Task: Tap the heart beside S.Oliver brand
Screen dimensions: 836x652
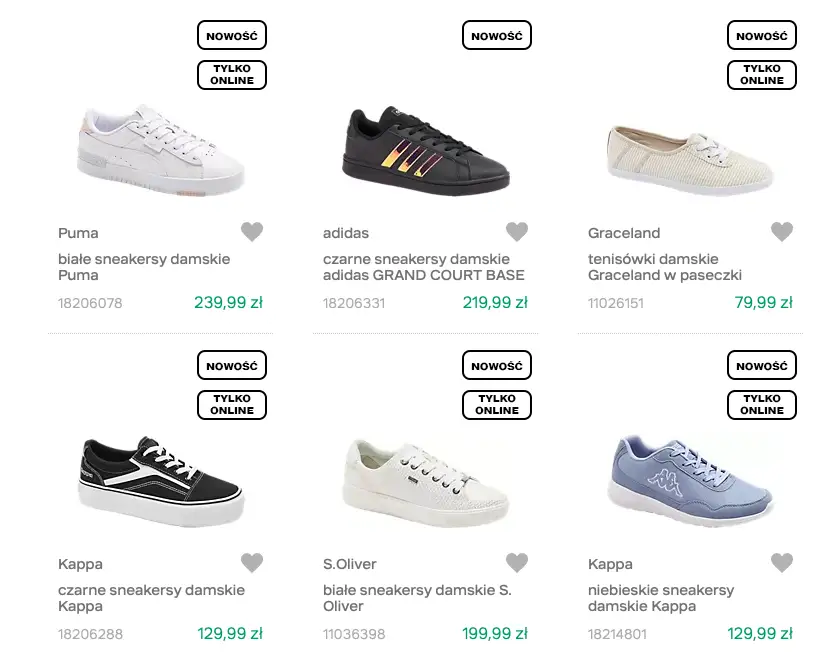Action: (x=516, y=563)
